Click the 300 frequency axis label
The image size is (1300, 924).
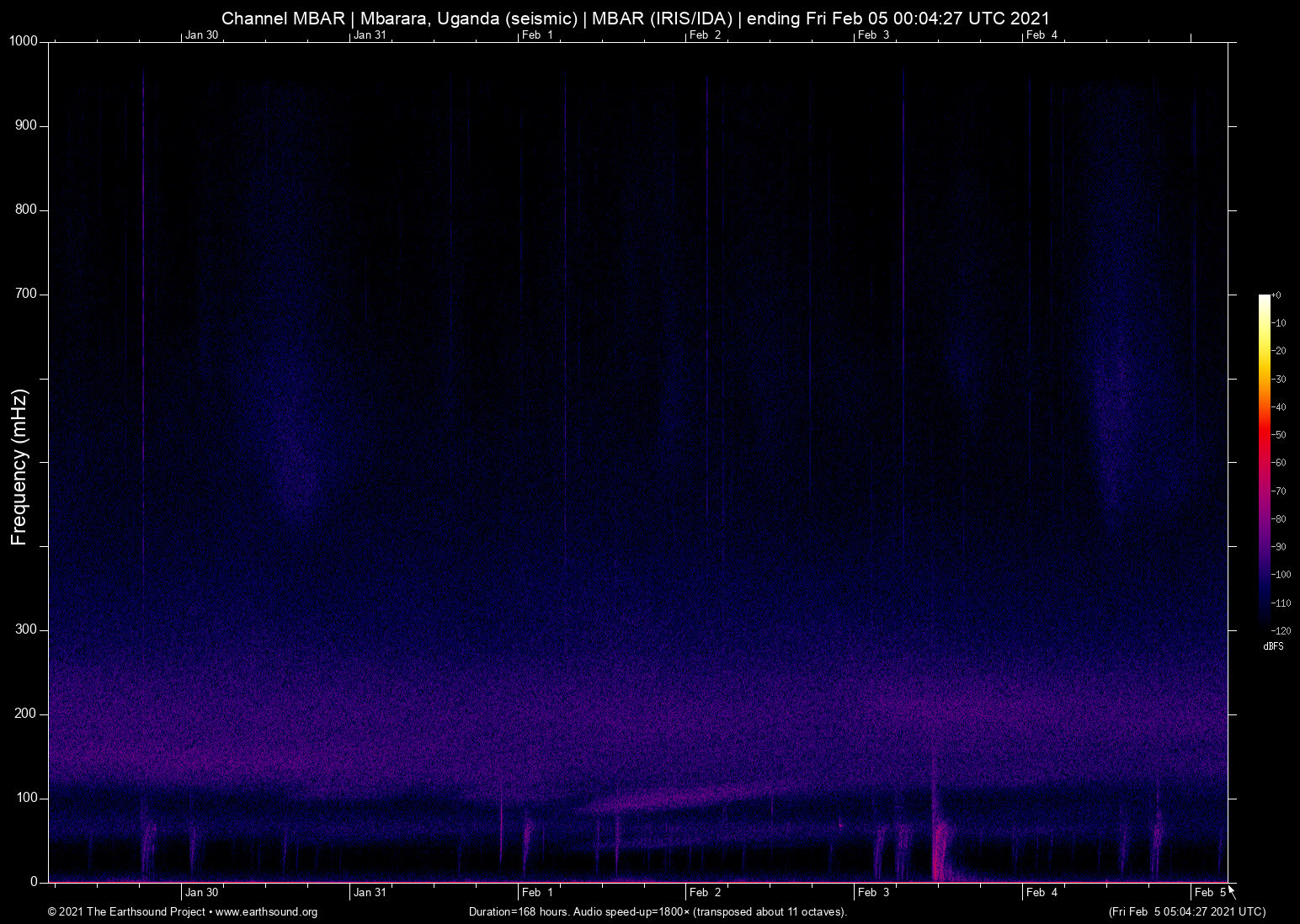click(x=26, y=629)
